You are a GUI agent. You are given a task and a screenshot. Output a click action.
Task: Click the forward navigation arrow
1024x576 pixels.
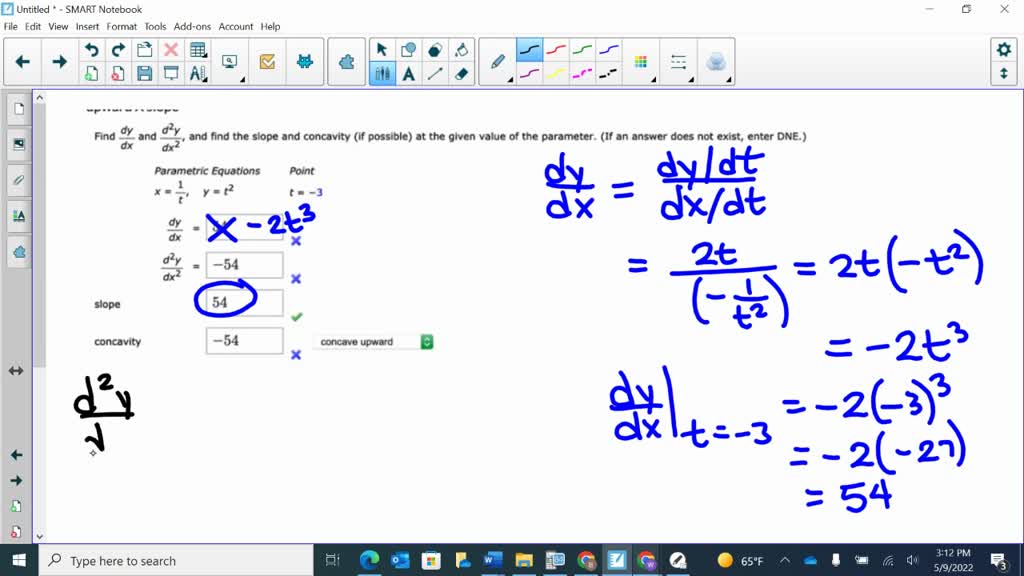click(60, 60)
